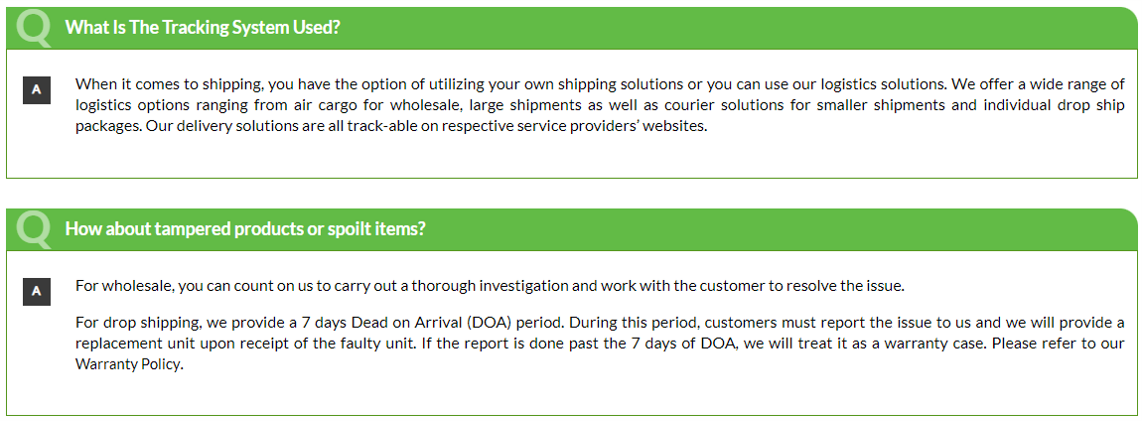Open the Warranty Policy reference
Screen dimensions: 1142x421
pyautogui.click(x=127, y=365)
